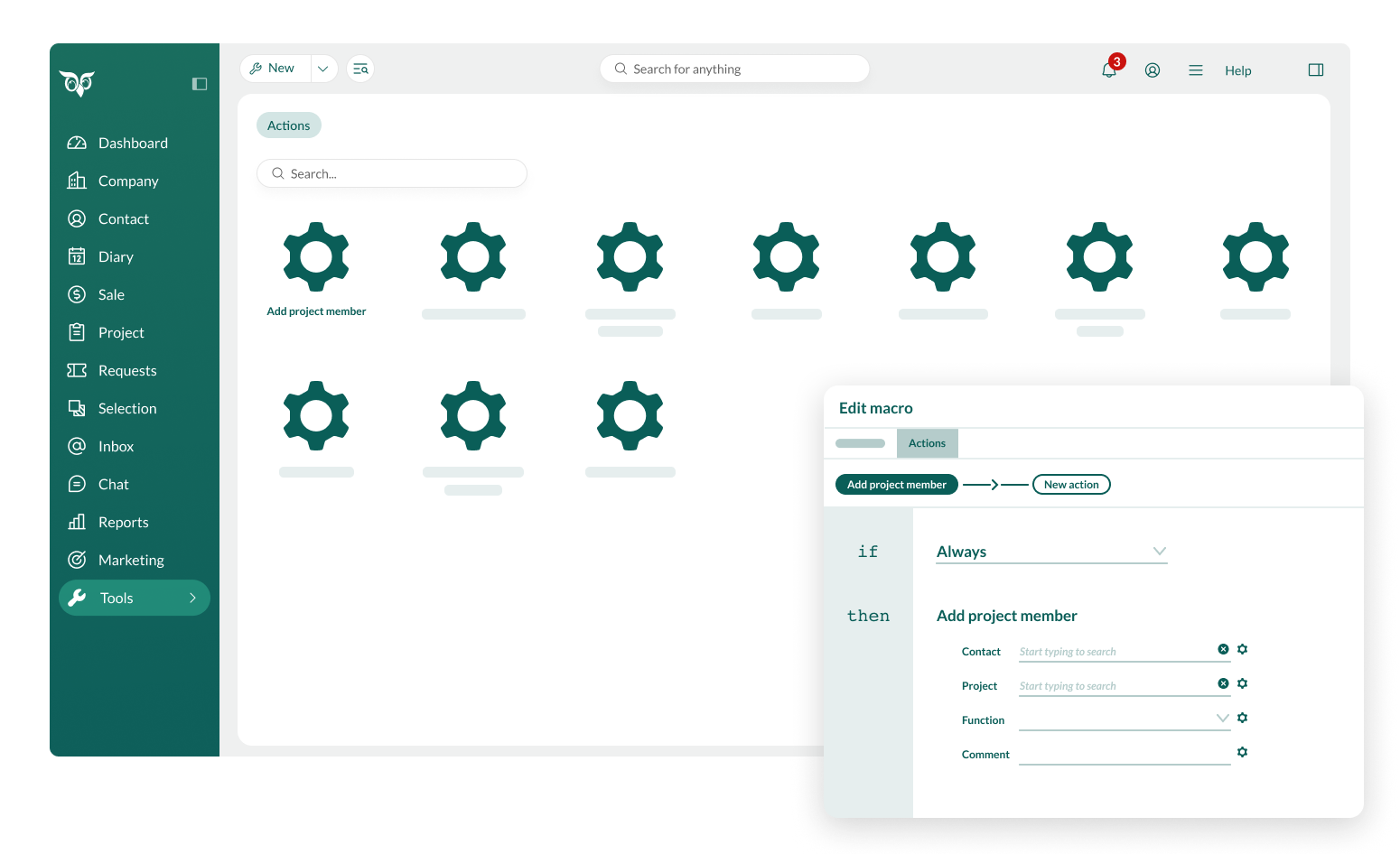Expand the New button dropdown arrow
The width and height of the screenshot is (1400, 854).
click(323, 68)
